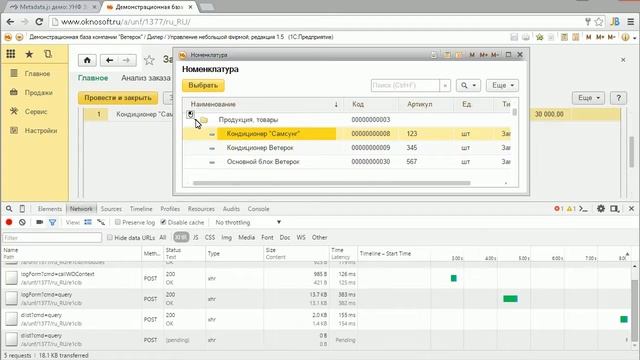
Task: Click the DevTools inspect magnifier icon
Action: point(9,209)
